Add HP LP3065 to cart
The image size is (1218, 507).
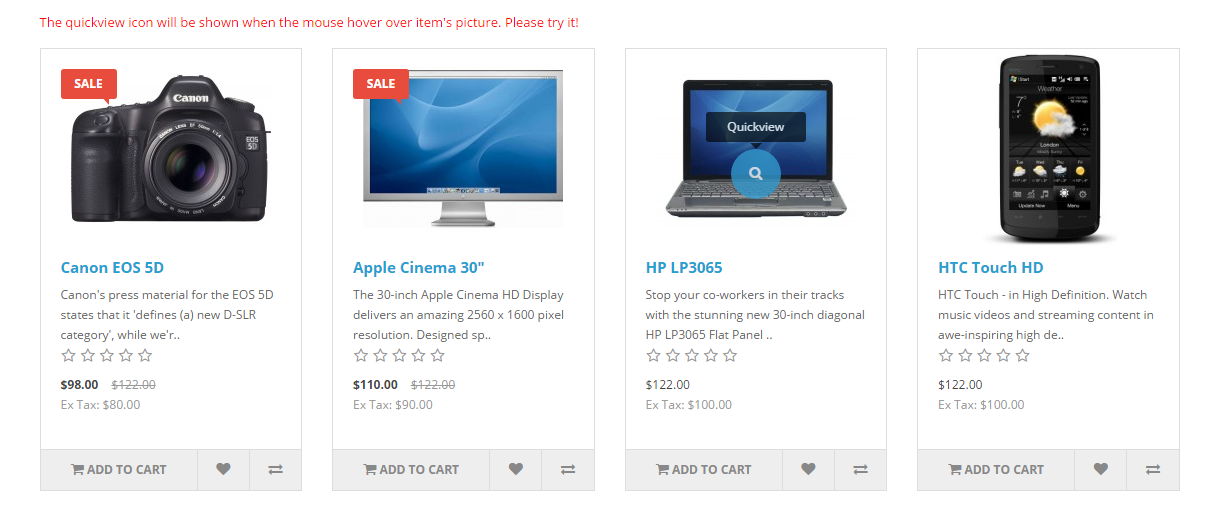(x=704, y=469)
